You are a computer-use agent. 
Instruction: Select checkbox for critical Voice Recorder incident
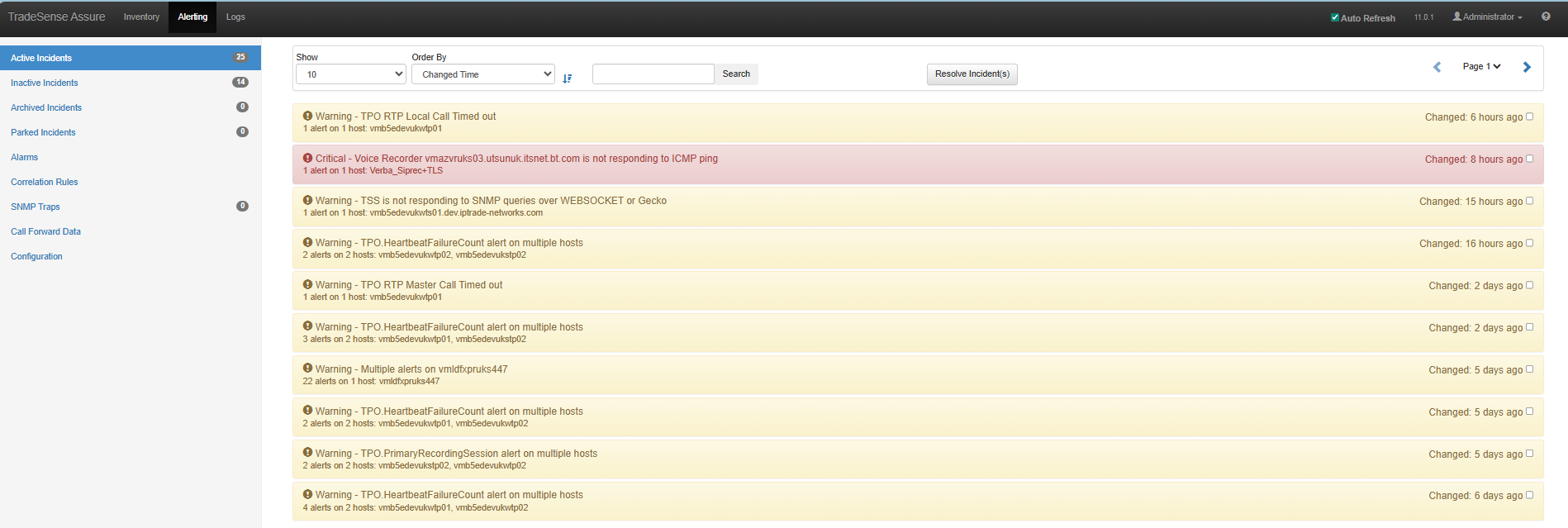point(1529,159)
